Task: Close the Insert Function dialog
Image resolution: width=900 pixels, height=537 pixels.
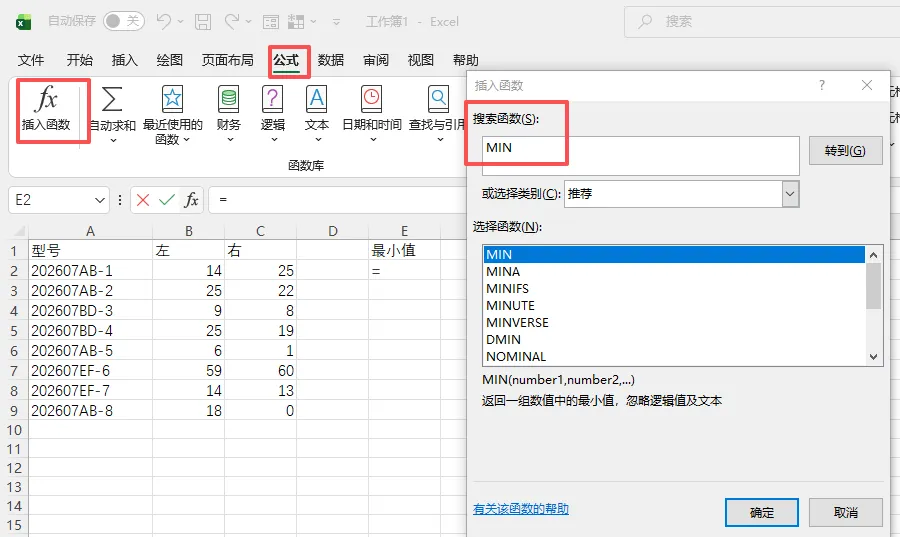Action: 867,85
